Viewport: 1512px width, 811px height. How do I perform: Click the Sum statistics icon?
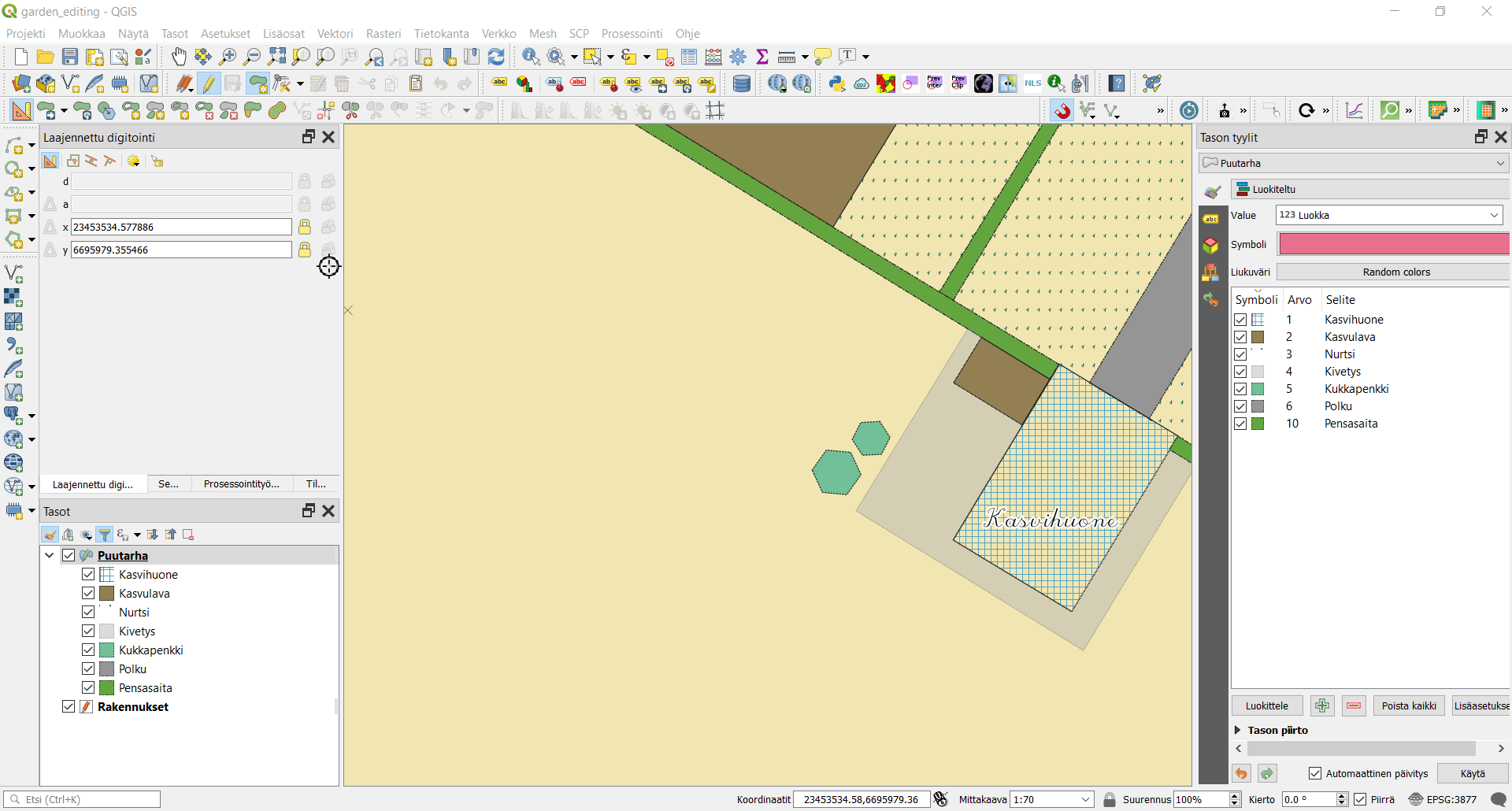tap(762, 57)
